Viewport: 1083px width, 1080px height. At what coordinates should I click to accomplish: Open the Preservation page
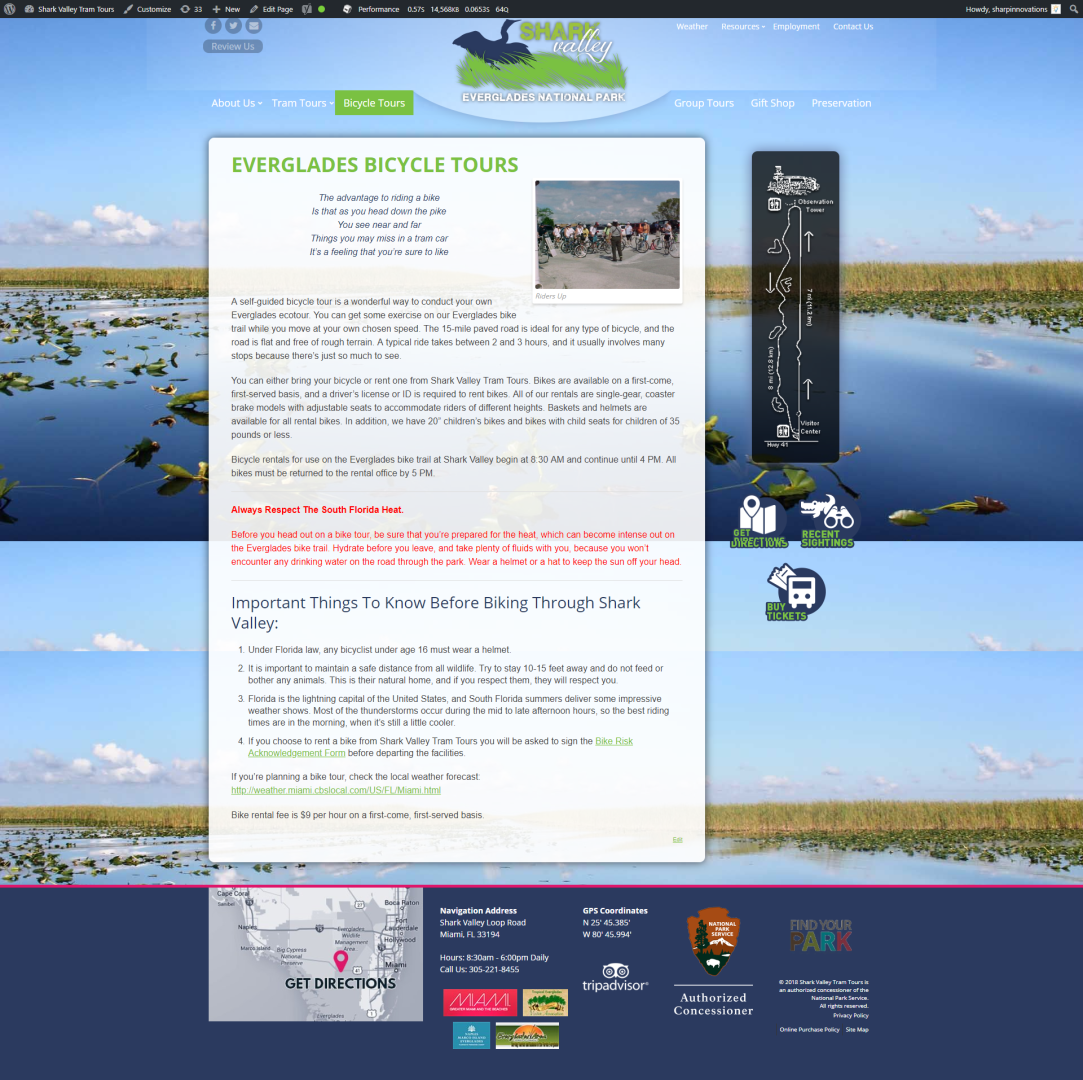click(x=841, y=103)
